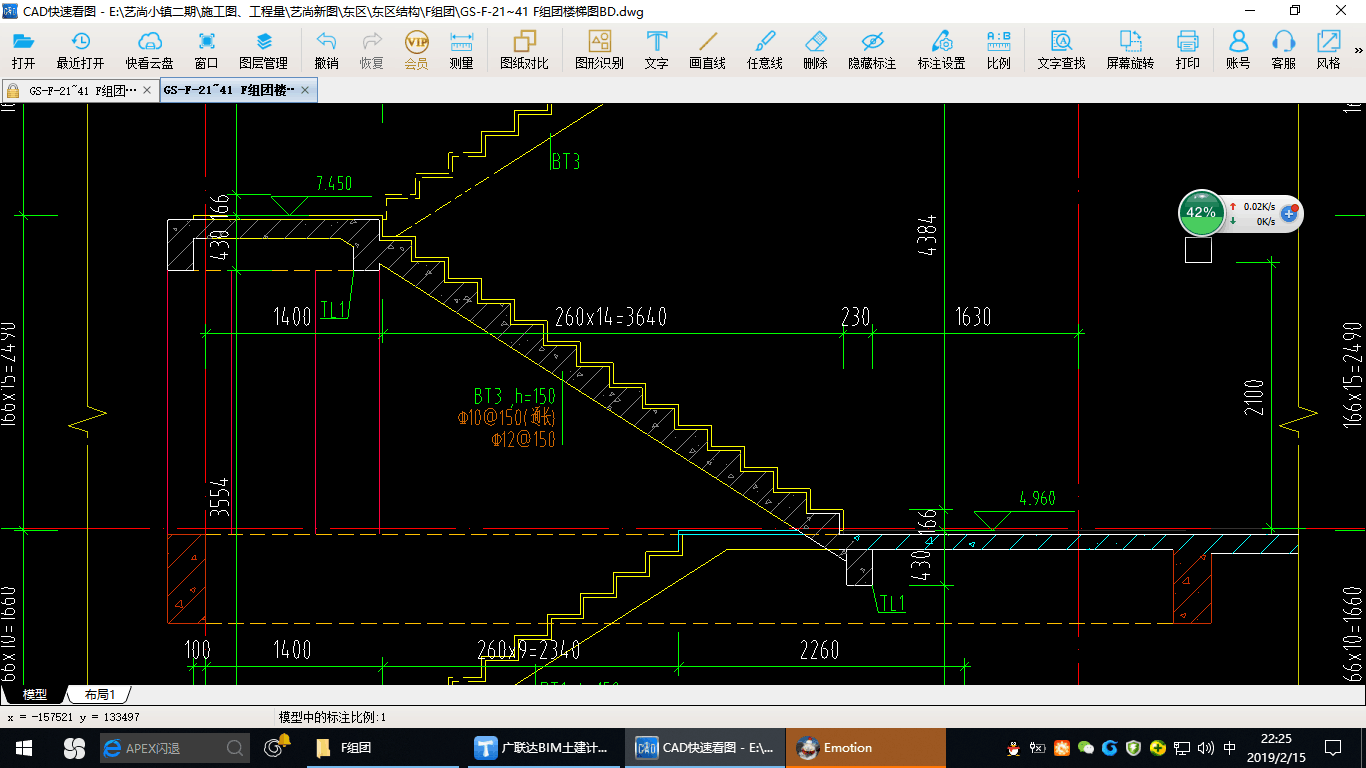
Task: Redo using the 恢复 icon
Action: point(371,50)
